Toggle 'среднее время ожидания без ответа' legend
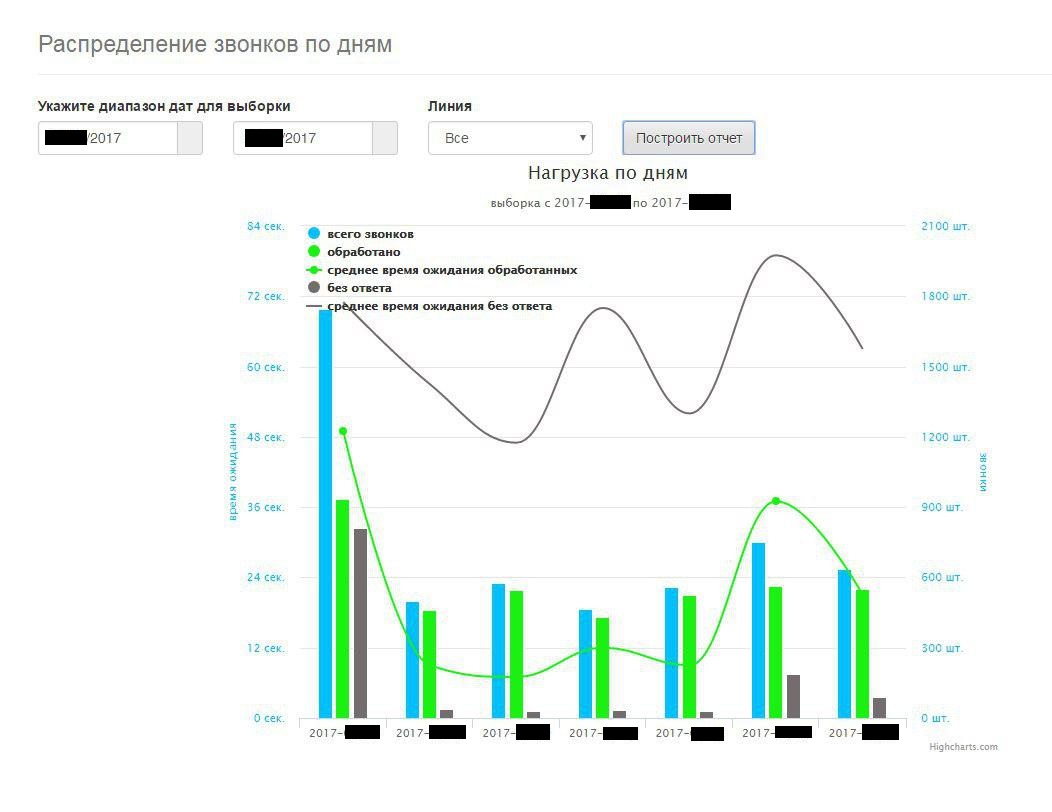This screenshot has width=1052, height=812. coord(429,305)
